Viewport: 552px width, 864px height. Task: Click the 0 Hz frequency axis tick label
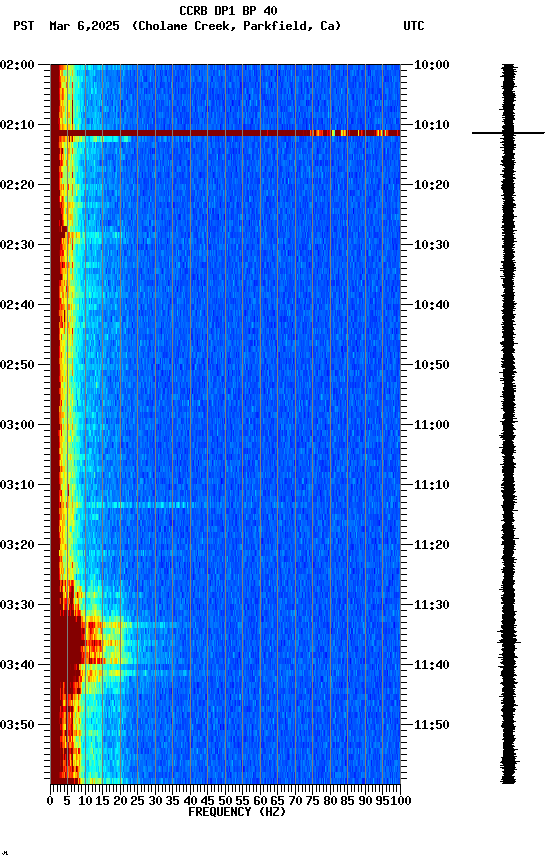pyautogui.click(x=51, y=802)
